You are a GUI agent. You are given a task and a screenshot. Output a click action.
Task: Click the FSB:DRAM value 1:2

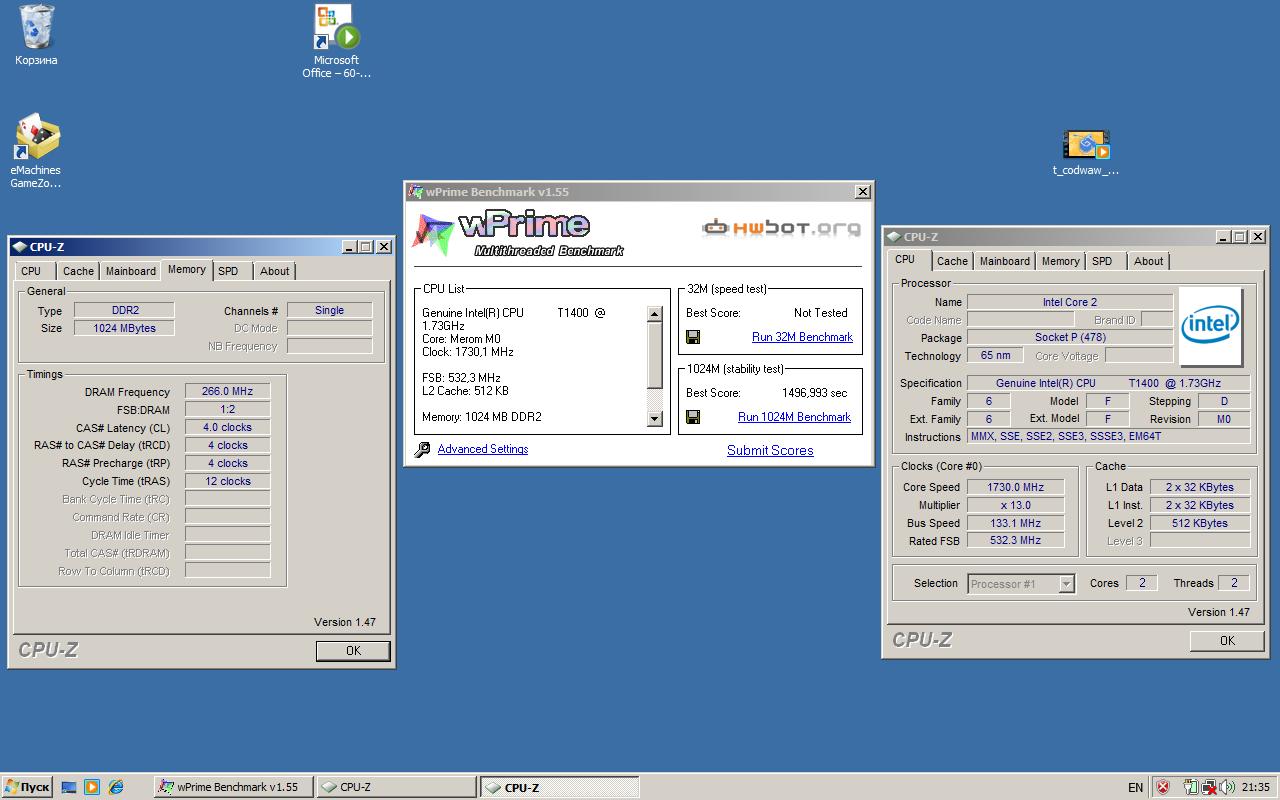pyautogui.click(x=227, y=410)
